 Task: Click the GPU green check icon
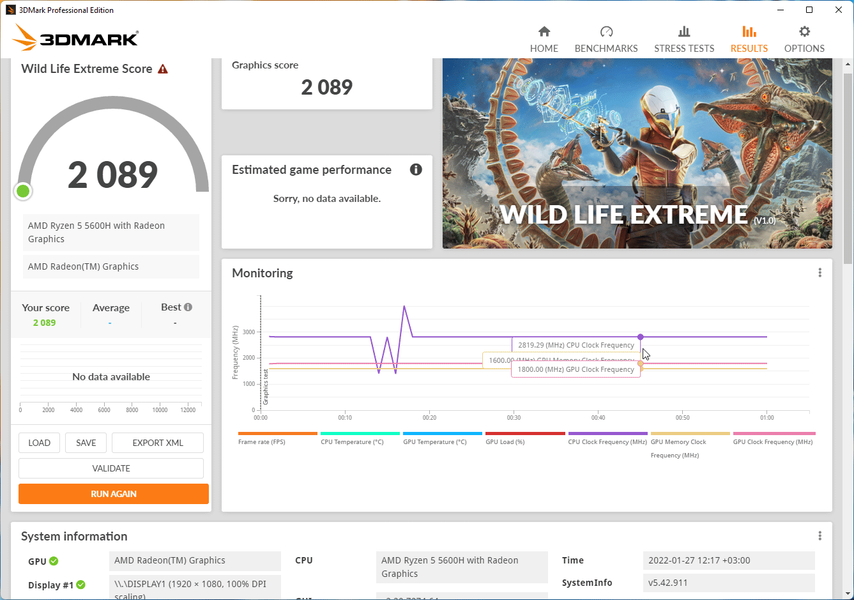pyautogui.click(x=53, y=561)
